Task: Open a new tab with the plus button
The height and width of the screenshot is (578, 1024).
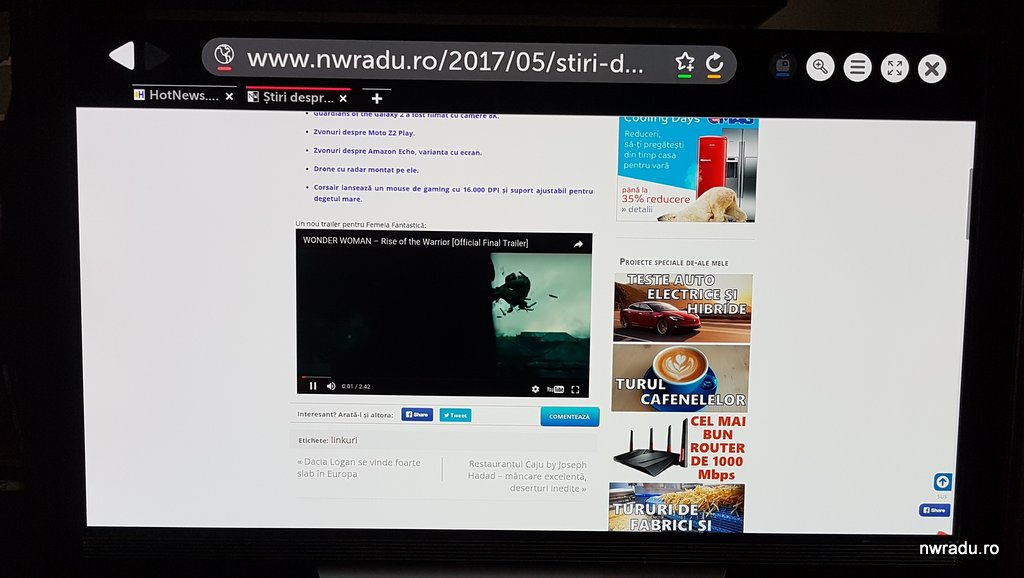Action: click(x=377, y=98)
